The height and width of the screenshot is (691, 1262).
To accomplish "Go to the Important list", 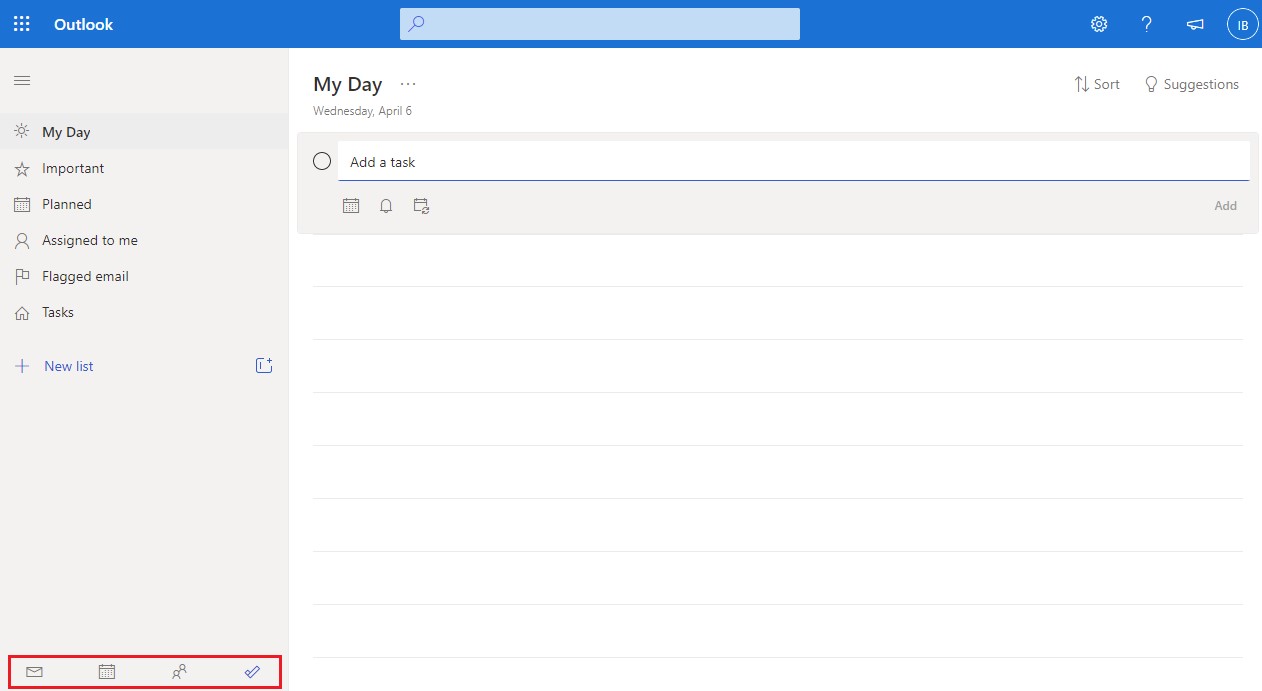I will coord(73,168).
